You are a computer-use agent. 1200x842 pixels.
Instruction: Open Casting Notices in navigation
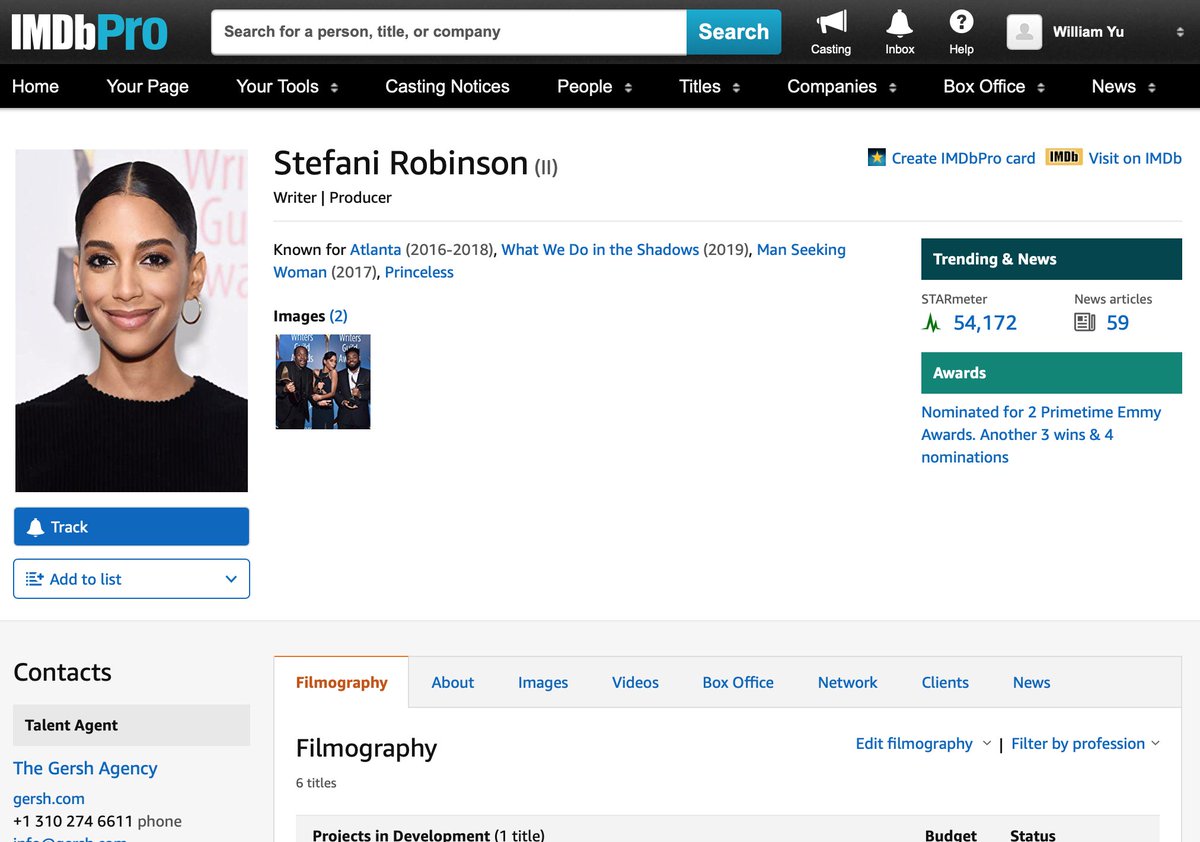(x=447, y=87)
